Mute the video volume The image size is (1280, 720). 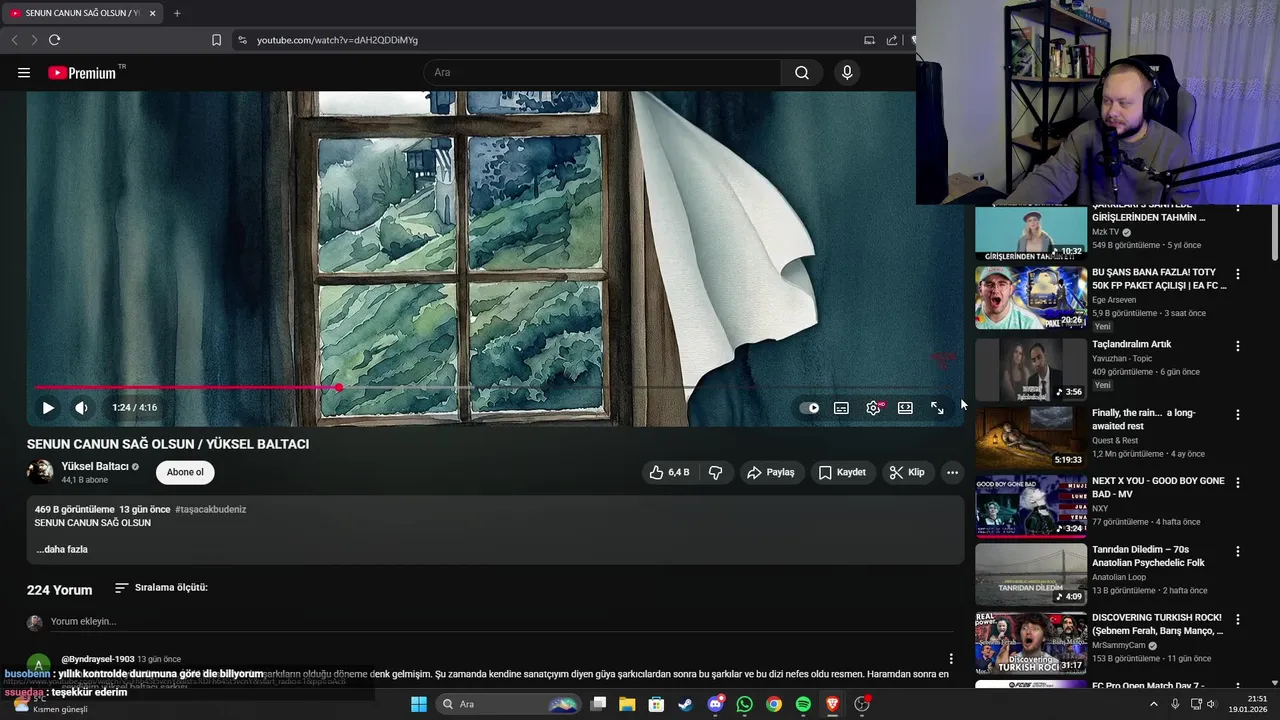pyautogui.click(x=81, y=408)
